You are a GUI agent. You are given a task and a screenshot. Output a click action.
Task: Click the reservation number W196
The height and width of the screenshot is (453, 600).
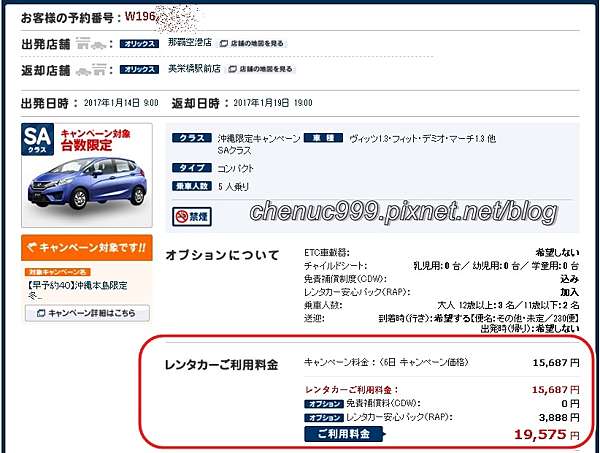(x=140, y=16)
